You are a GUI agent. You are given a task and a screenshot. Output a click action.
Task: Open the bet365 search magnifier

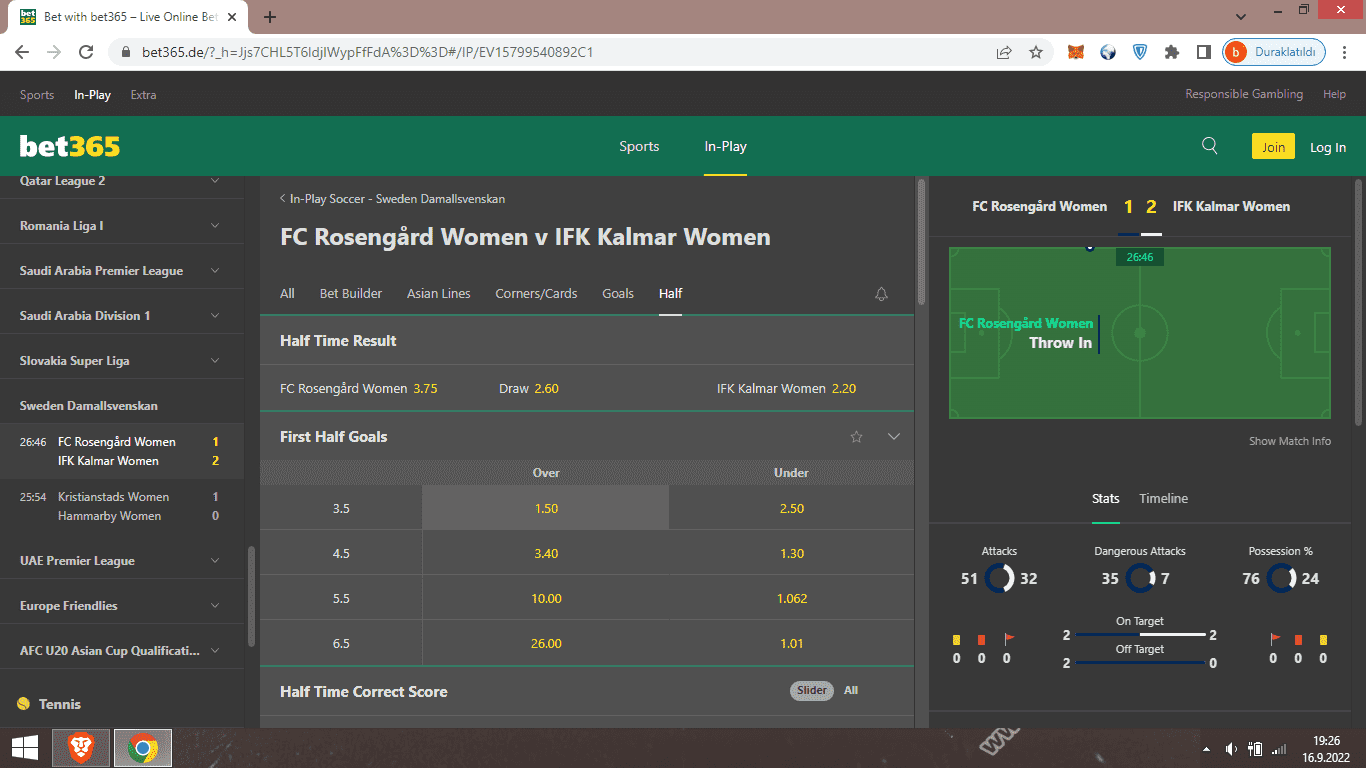click(x=1209, y=146)
